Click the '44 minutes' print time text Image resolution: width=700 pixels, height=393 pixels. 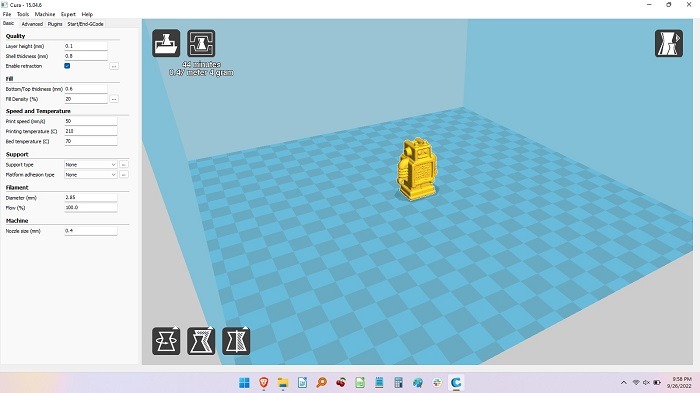tap(201, 64)
